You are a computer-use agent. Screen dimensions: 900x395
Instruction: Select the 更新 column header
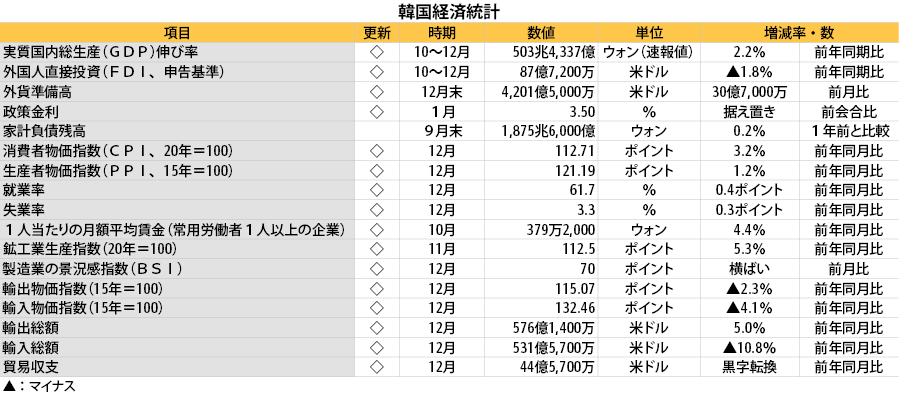pos(377,33)
